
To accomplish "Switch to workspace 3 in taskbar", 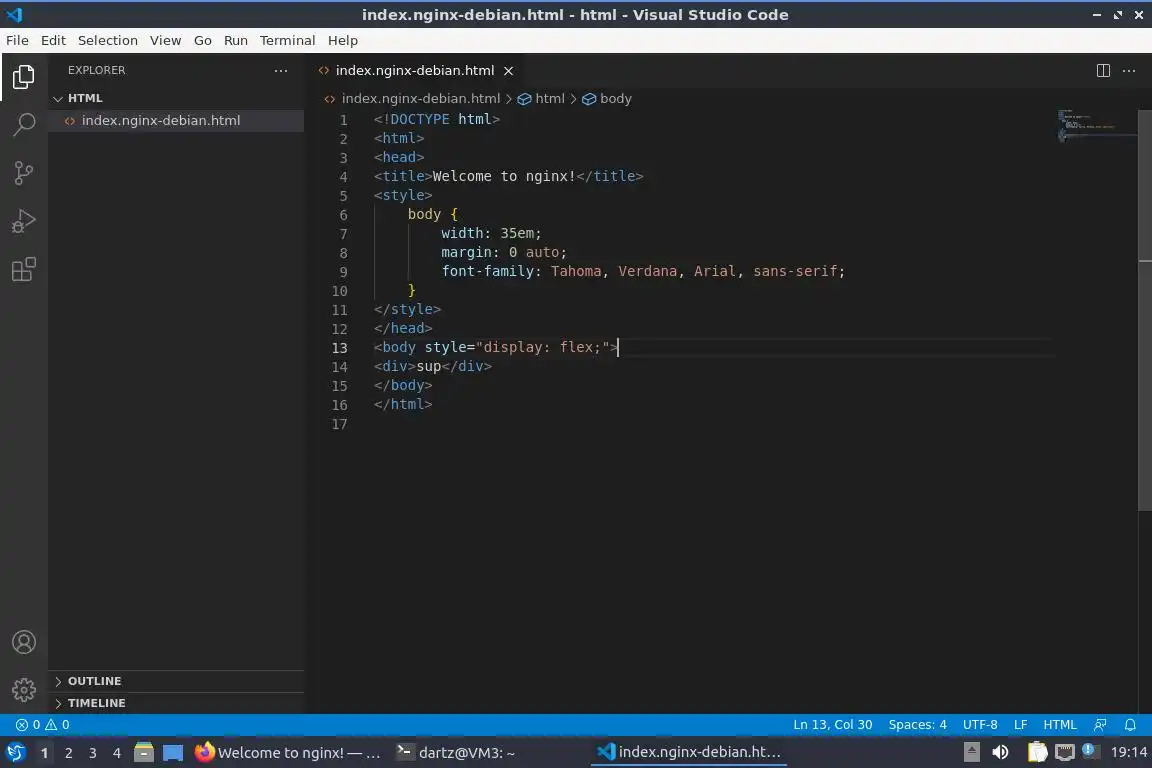I will pos(93,753).
